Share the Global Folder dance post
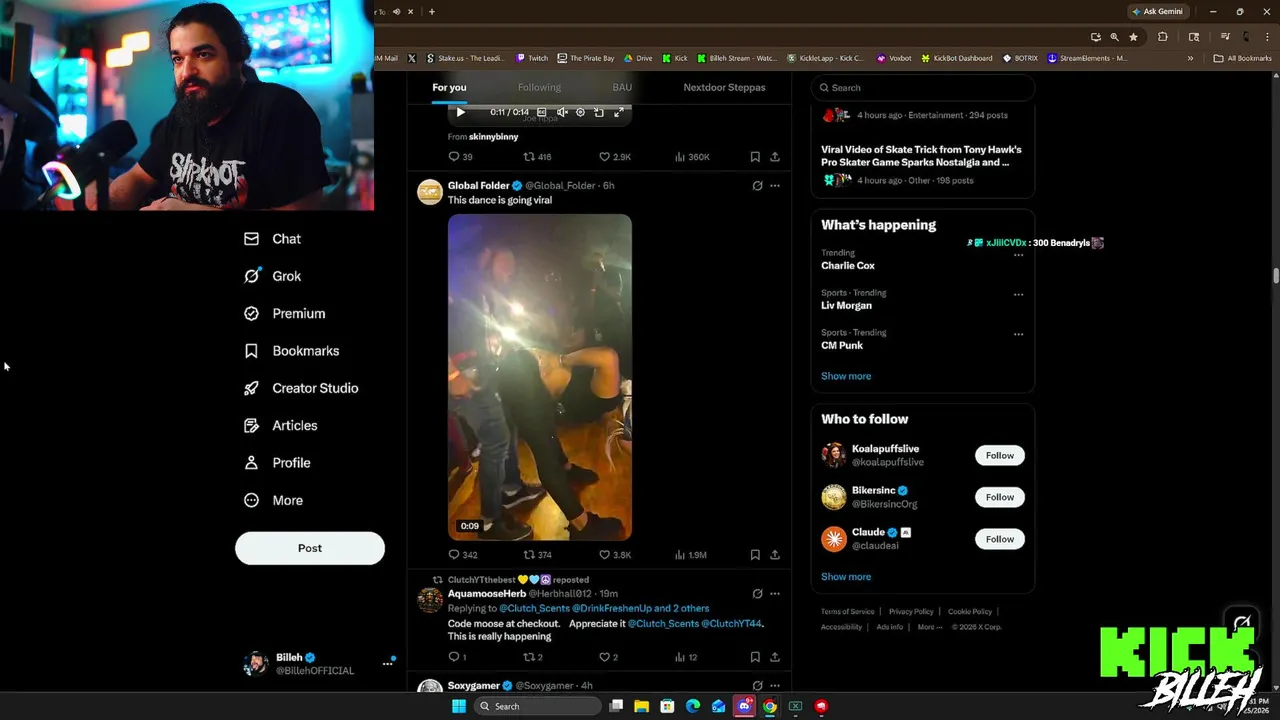 click(x=775, y=555)
